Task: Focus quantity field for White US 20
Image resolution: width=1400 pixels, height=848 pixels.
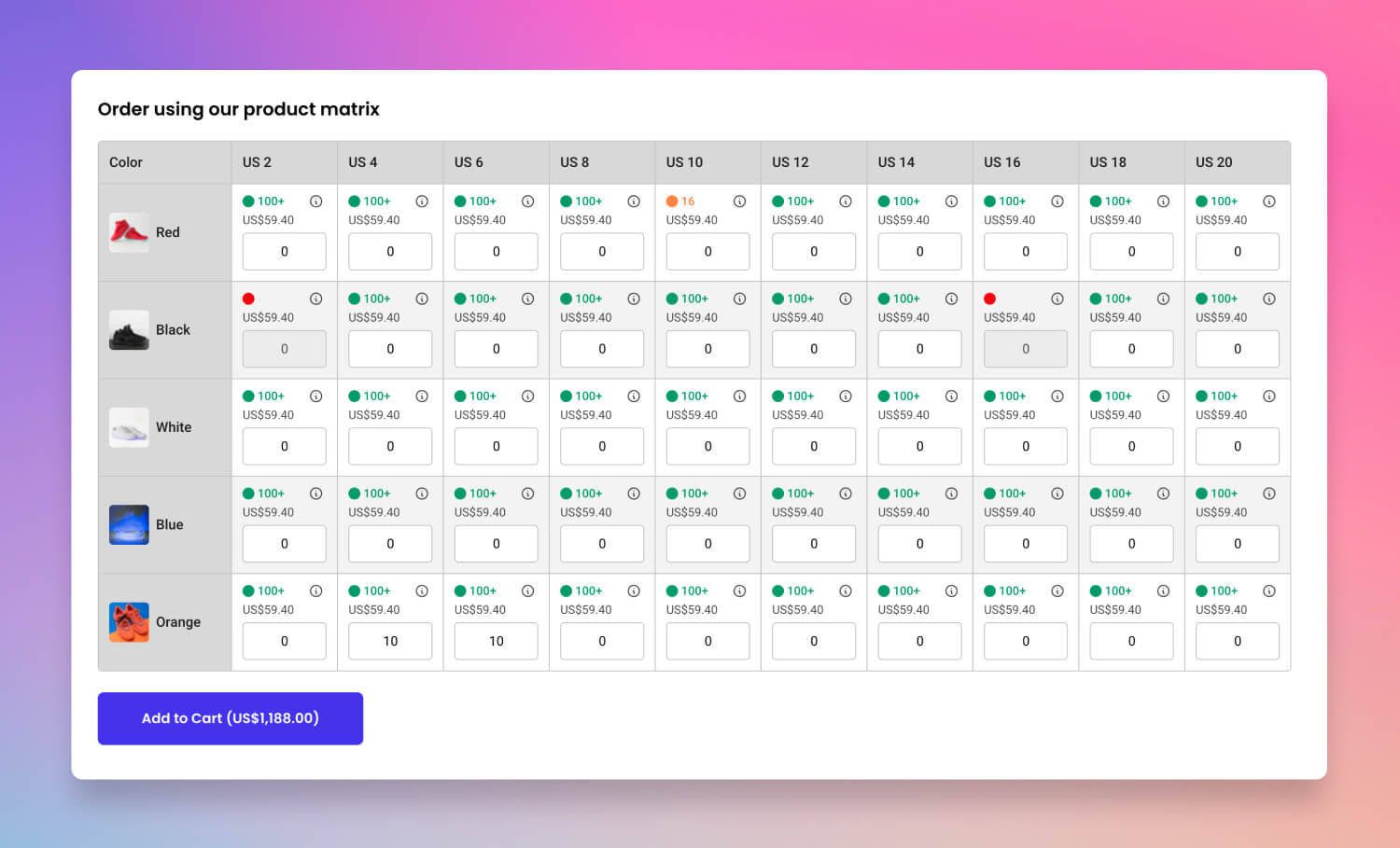Action: (x=1238, y=447)
